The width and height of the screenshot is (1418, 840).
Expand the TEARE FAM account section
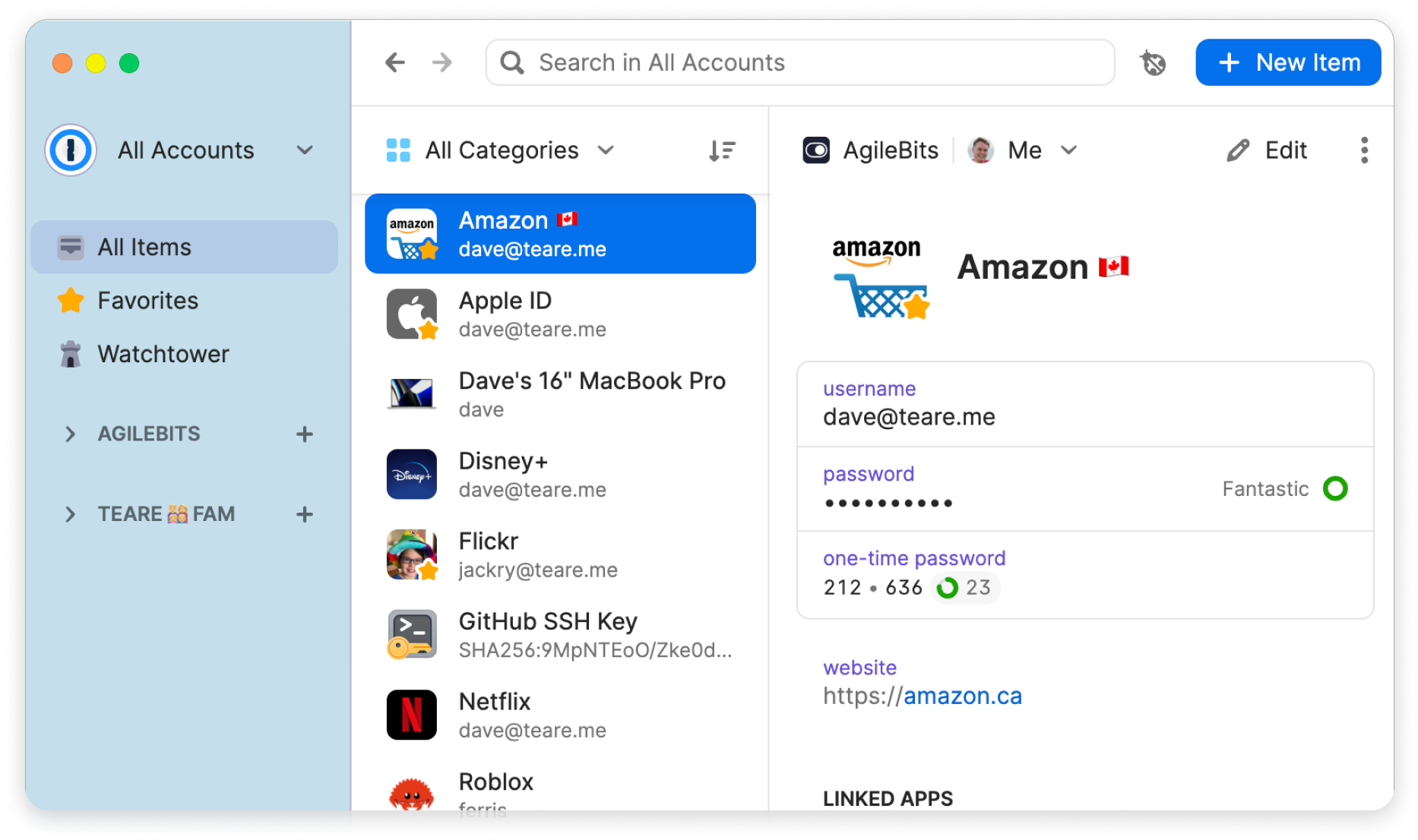(x=71, y=514)
